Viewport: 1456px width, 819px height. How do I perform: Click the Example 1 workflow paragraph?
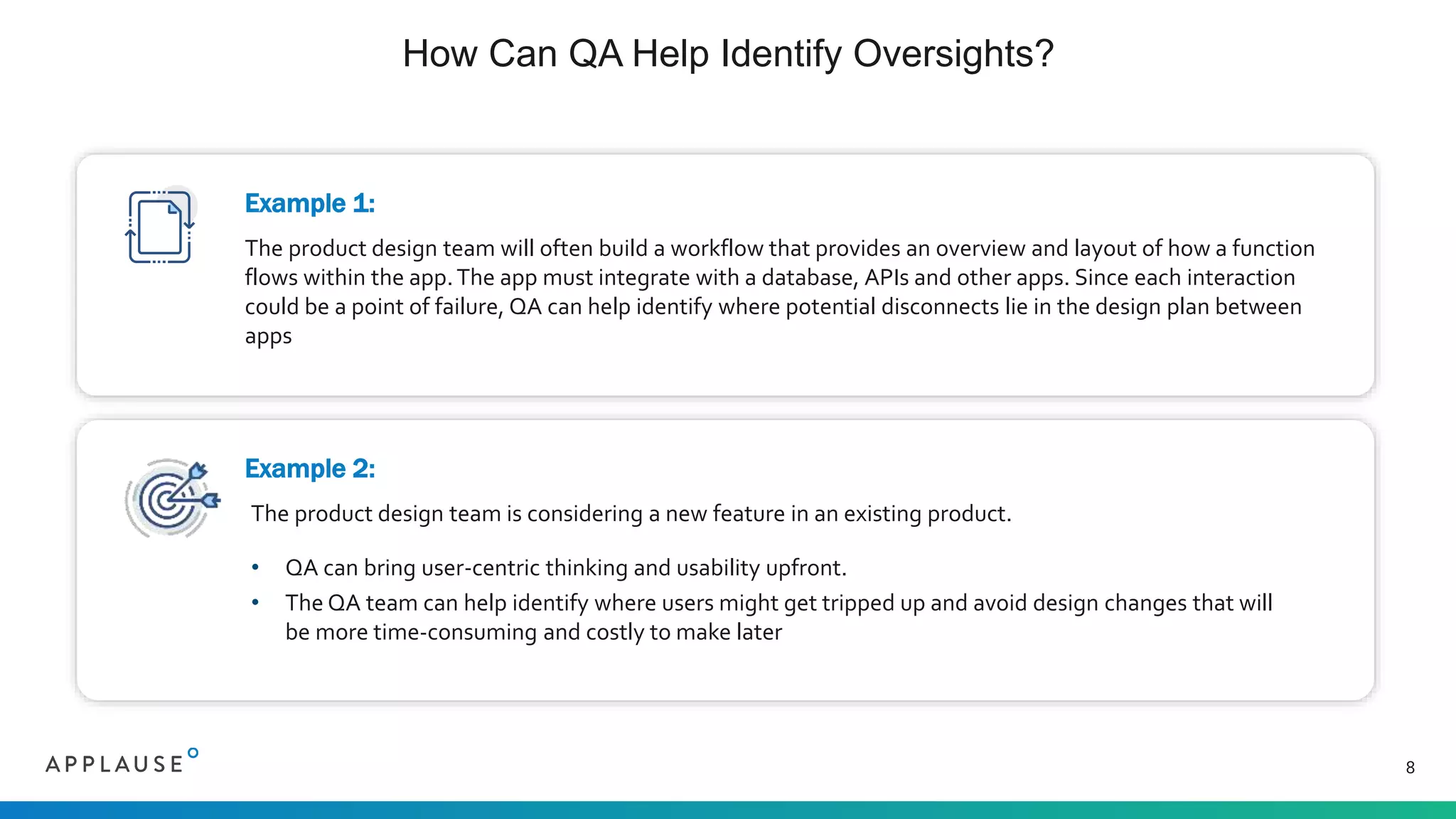pos(778,277)
